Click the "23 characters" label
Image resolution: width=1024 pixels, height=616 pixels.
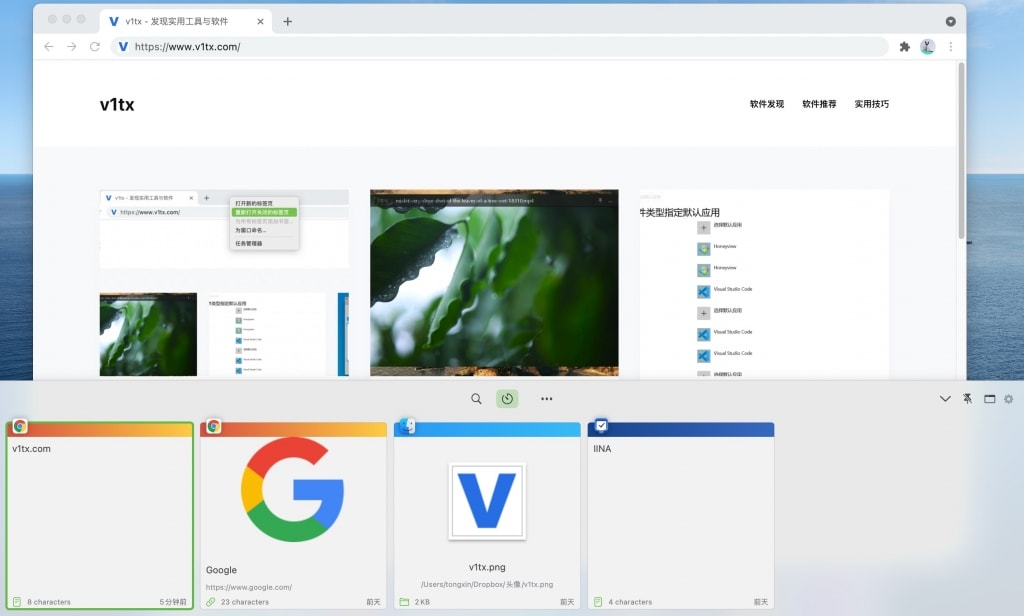[245, 602]
